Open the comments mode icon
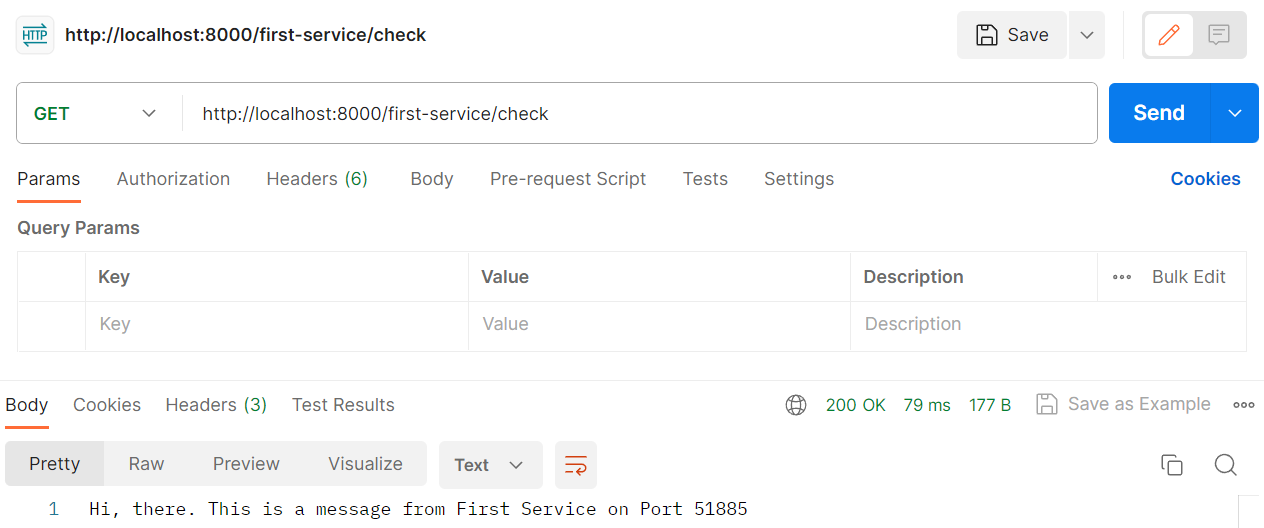The width and height of the screenshot is (1264, 528). 1219,35
